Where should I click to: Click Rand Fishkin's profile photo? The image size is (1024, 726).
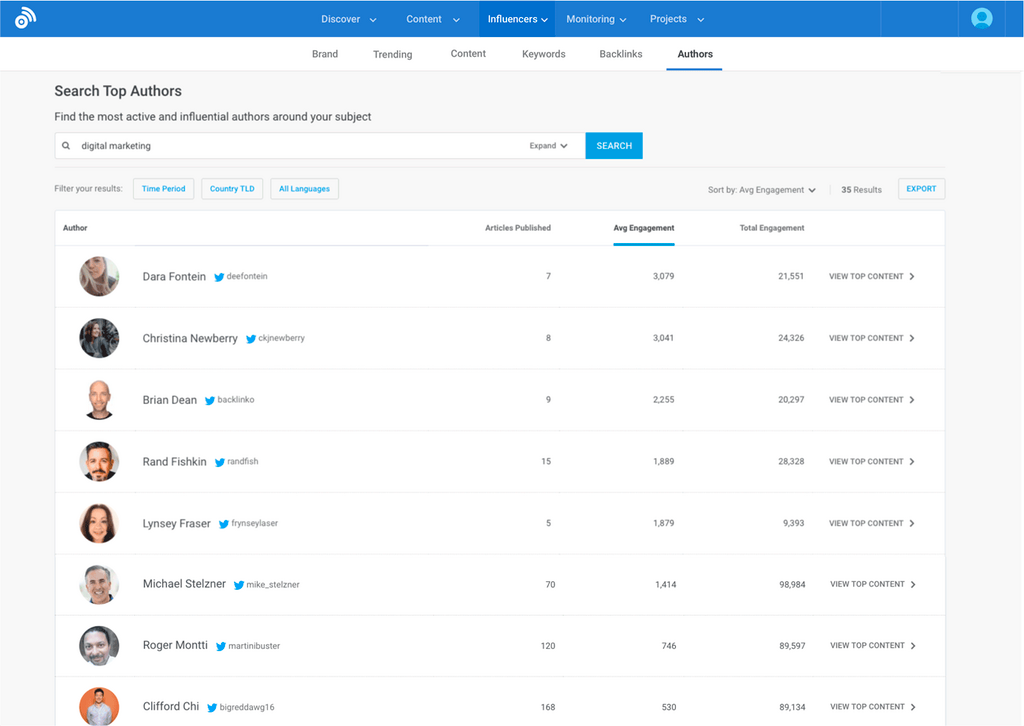tap(99, 462)
